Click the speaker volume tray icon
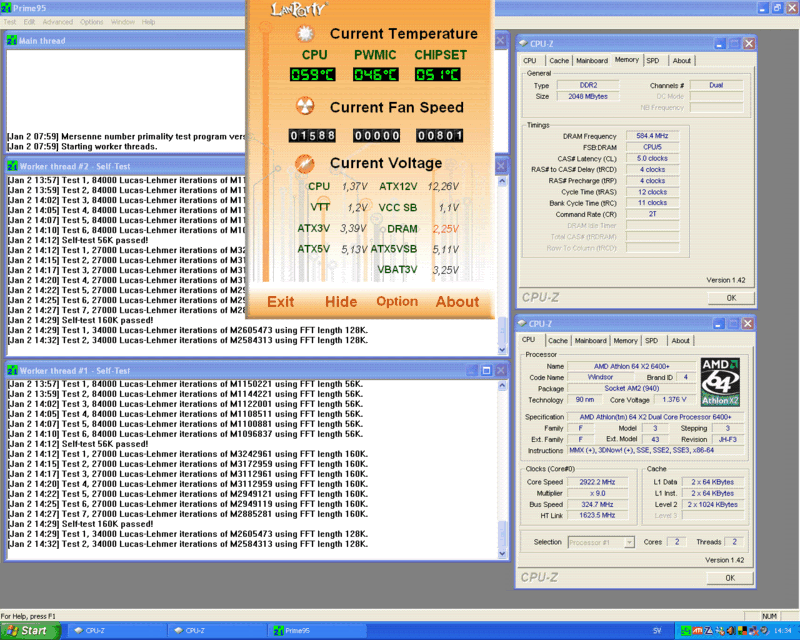Image resolution: width=800 pixels, height=640 pixels. [x=731, y=631]
